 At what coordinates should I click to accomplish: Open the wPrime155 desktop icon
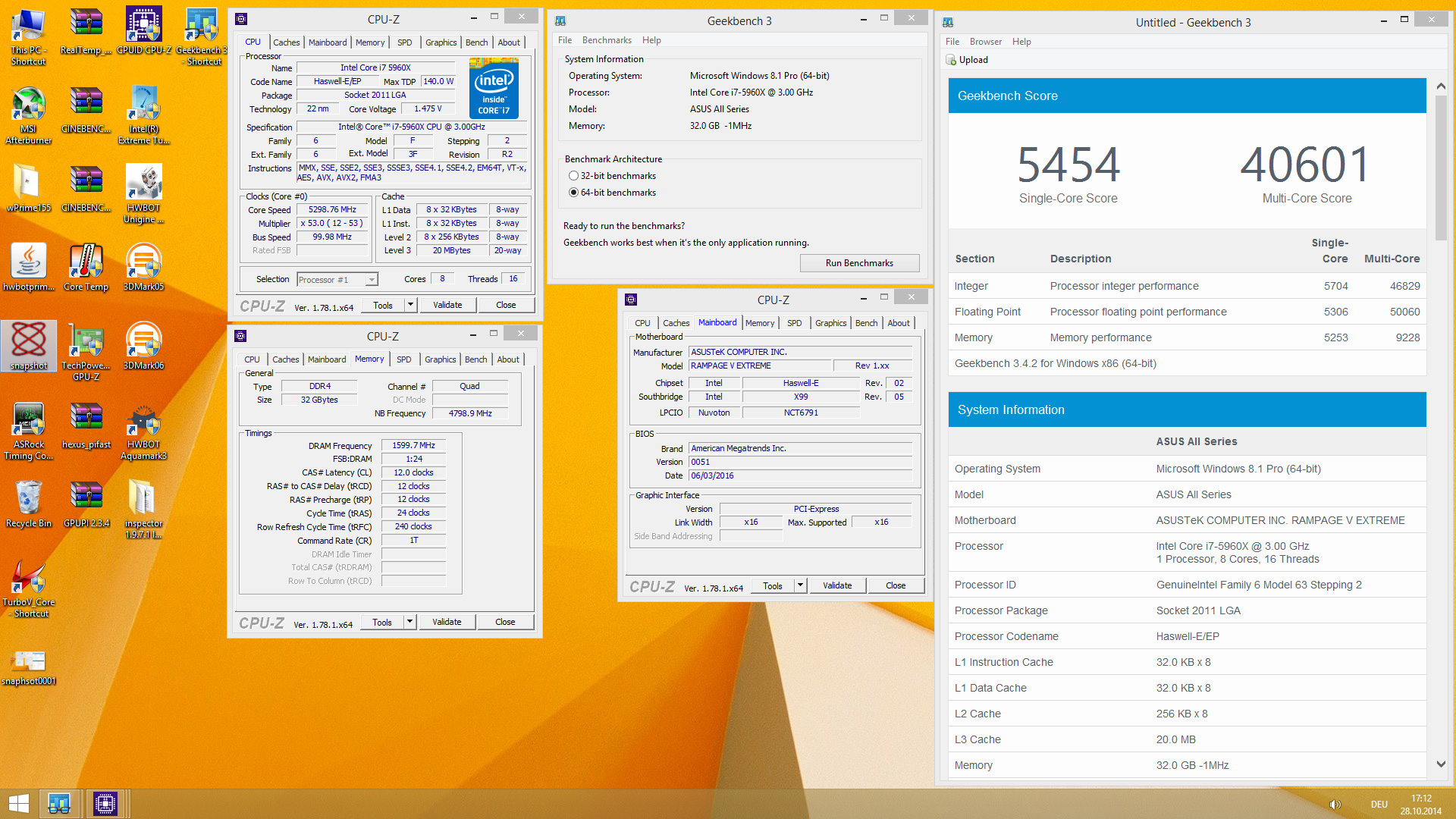click(x=28, y=190)
